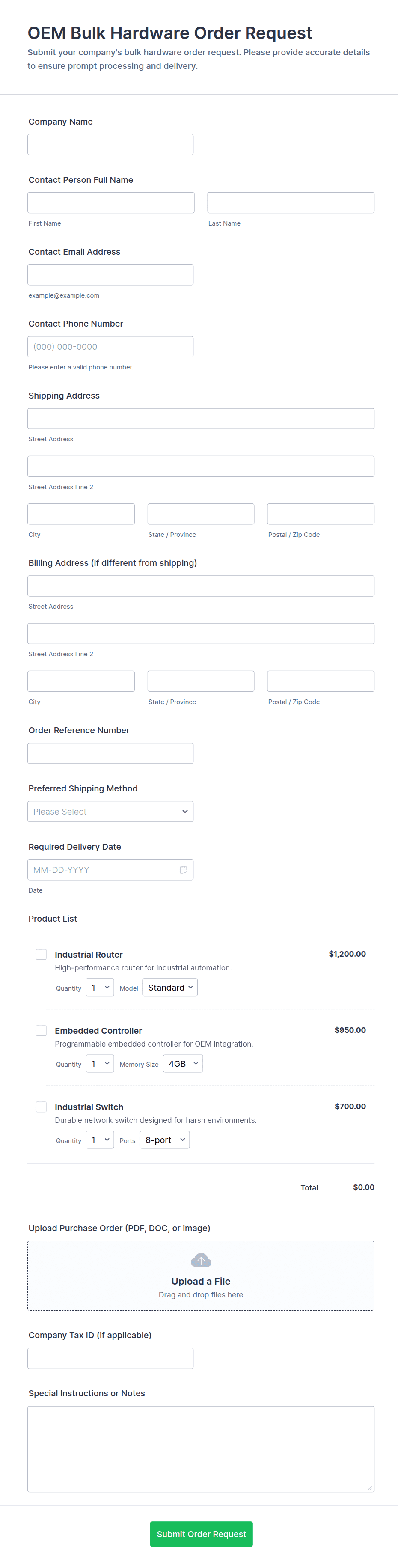The width and height of the screenshot is (398, 1568).
Task: Expand the Industrial Router Model dropdown
Action: tap(170, 987)
